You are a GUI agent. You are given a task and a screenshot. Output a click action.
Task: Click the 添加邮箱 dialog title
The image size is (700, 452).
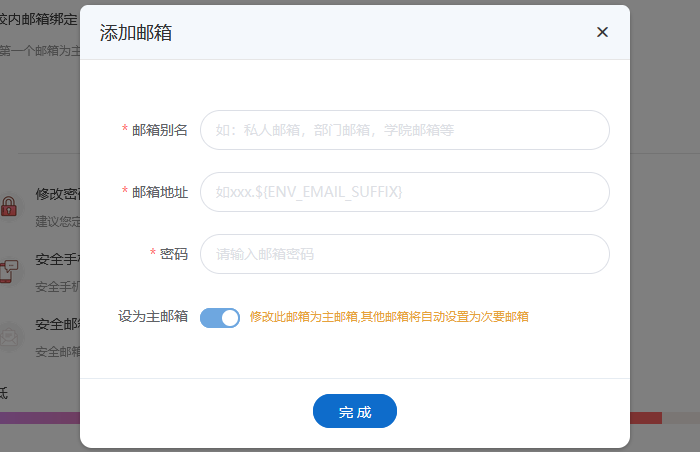click(x=136, y=32)
